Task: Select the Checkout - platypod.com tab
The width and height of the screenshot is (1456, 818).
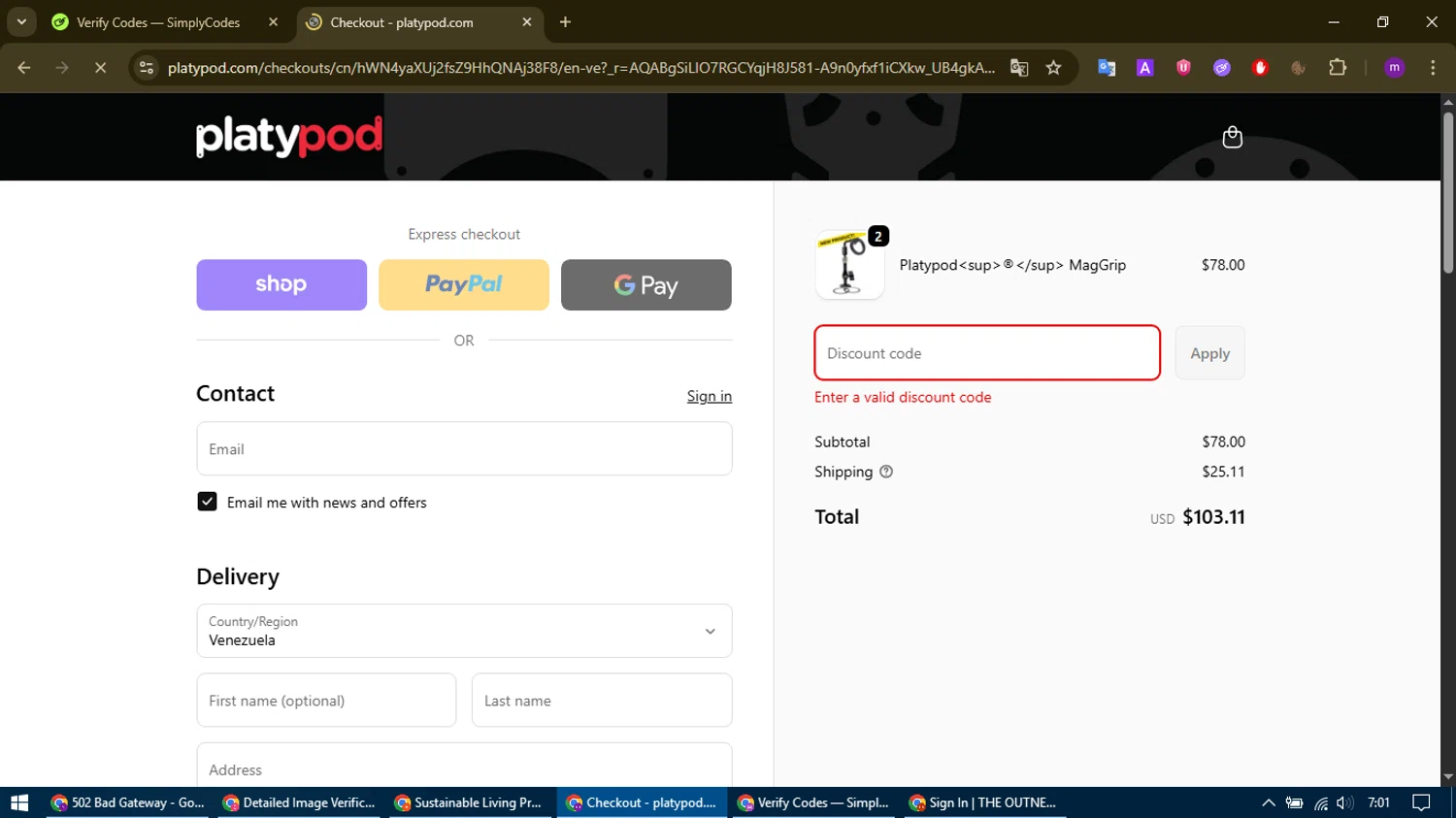Action: tap(417, 22)
